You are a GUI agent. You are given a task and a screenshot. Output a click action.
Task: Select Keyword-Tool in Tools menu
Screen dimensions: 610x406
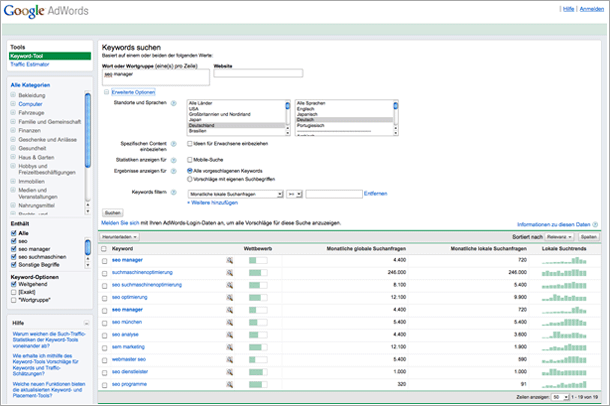click(x=50, y=56)
